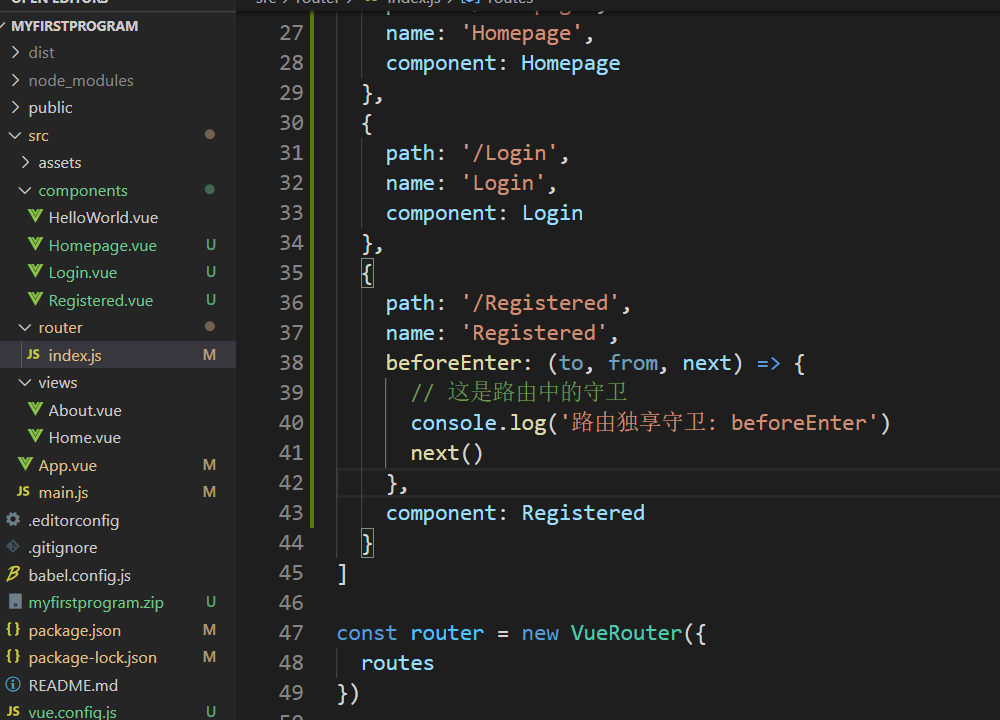Screen dimensions: 1000x720
Task: Click the 'next()' call on line 41
Action: (446, 453)
